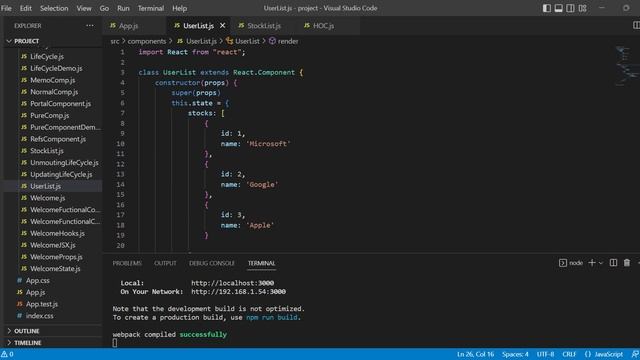640x360 pixels.
Task: Close the UserList.js tab
Action: pyautogui.click(x=222, y=26)
